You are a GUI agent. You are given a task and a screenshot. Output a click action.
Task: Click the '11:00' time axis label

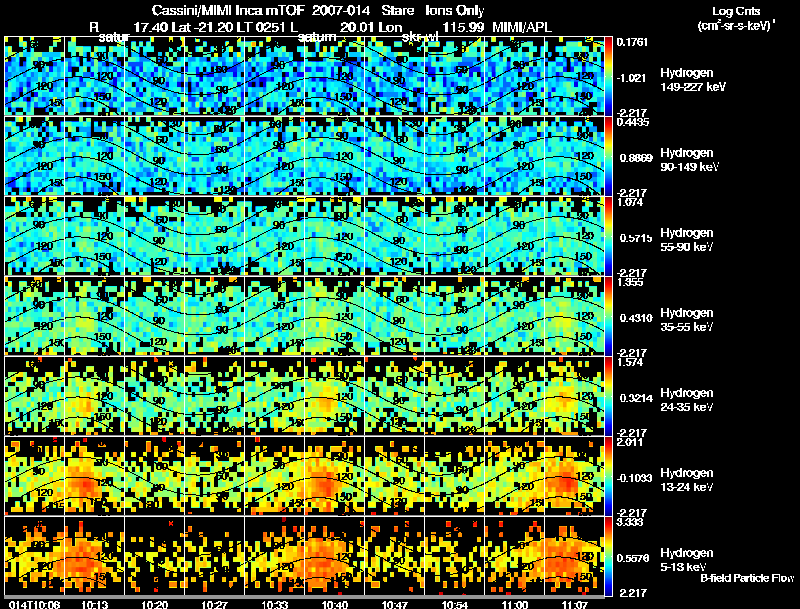click(515, 604)
